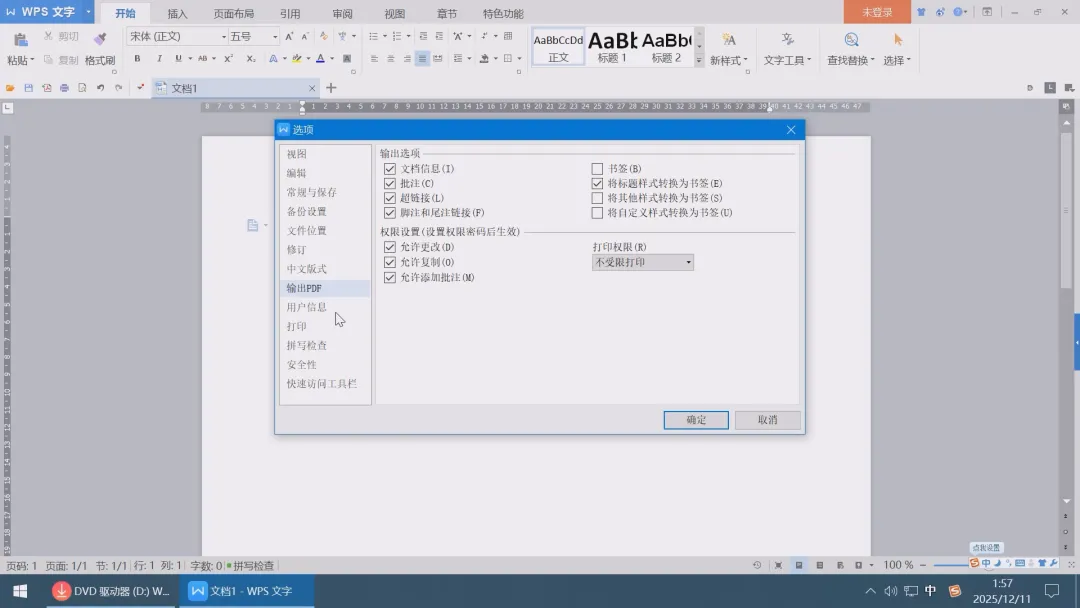Uncheck the 超链接(L) checkbox
The height and width of the screenshot is (608, 1080).
click(390, 198)
